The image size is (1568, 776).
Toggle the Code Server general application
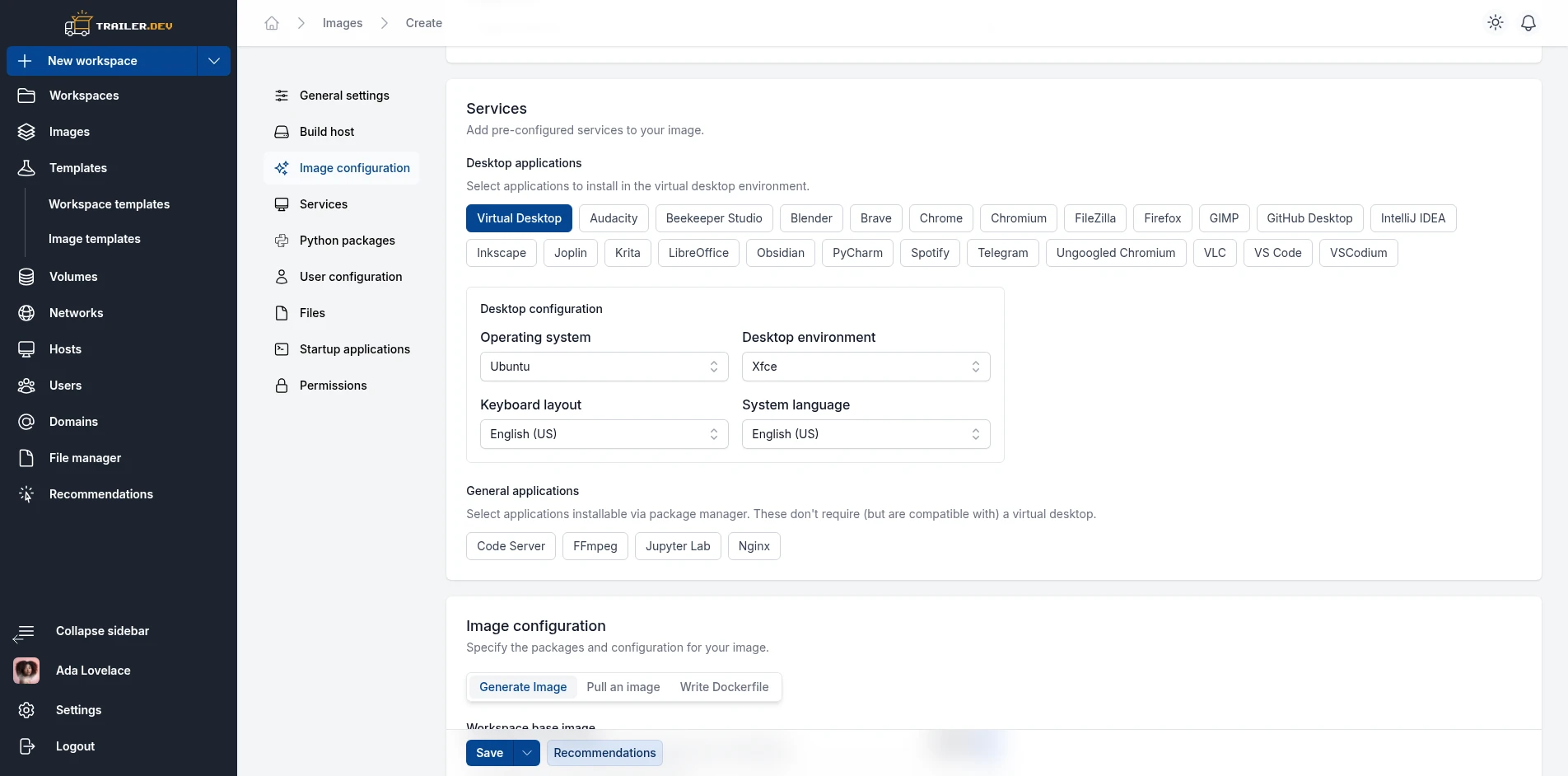(x=511, y=546)
